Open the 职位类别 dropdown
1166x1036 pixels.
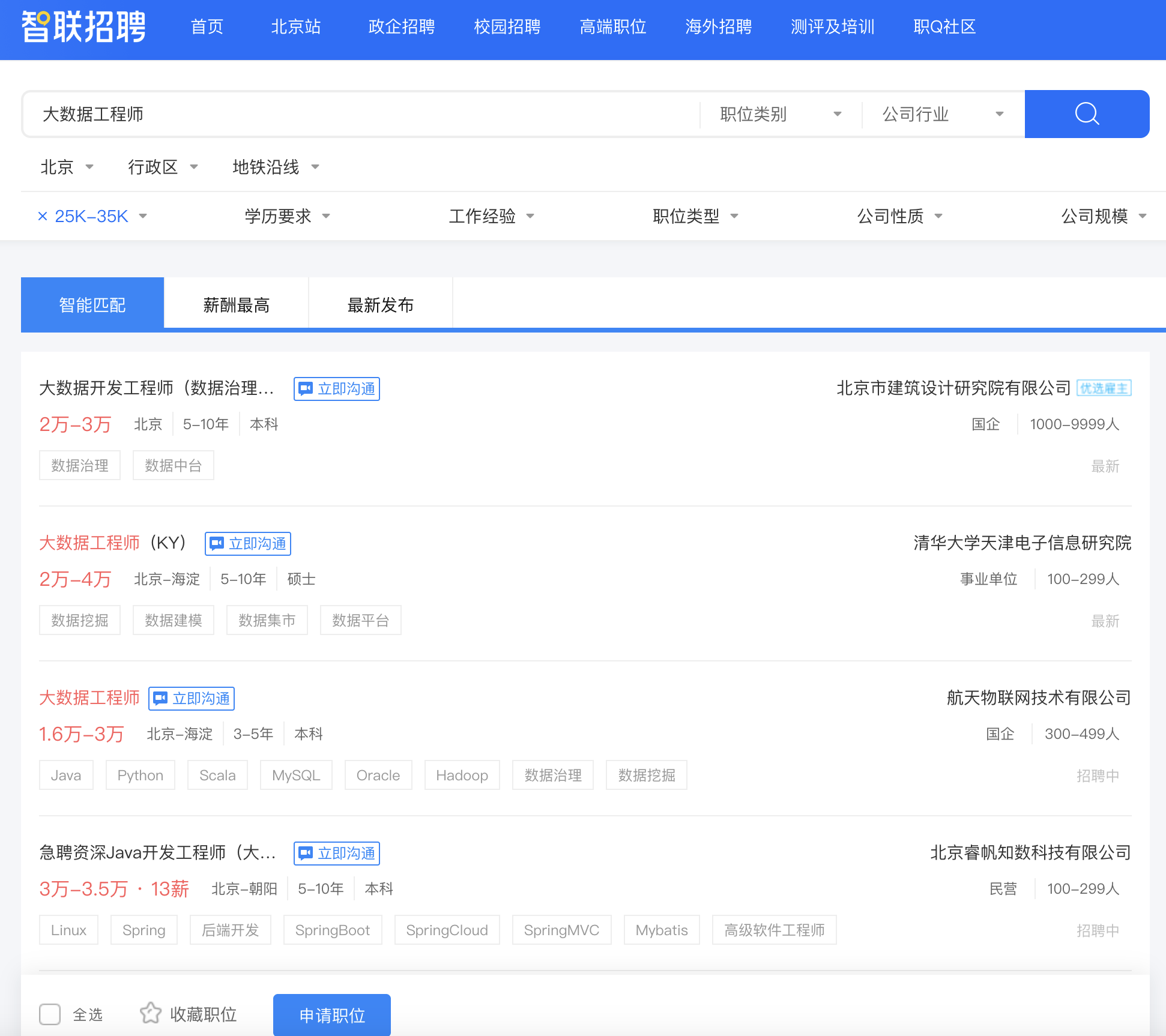[x=781, y=114]
